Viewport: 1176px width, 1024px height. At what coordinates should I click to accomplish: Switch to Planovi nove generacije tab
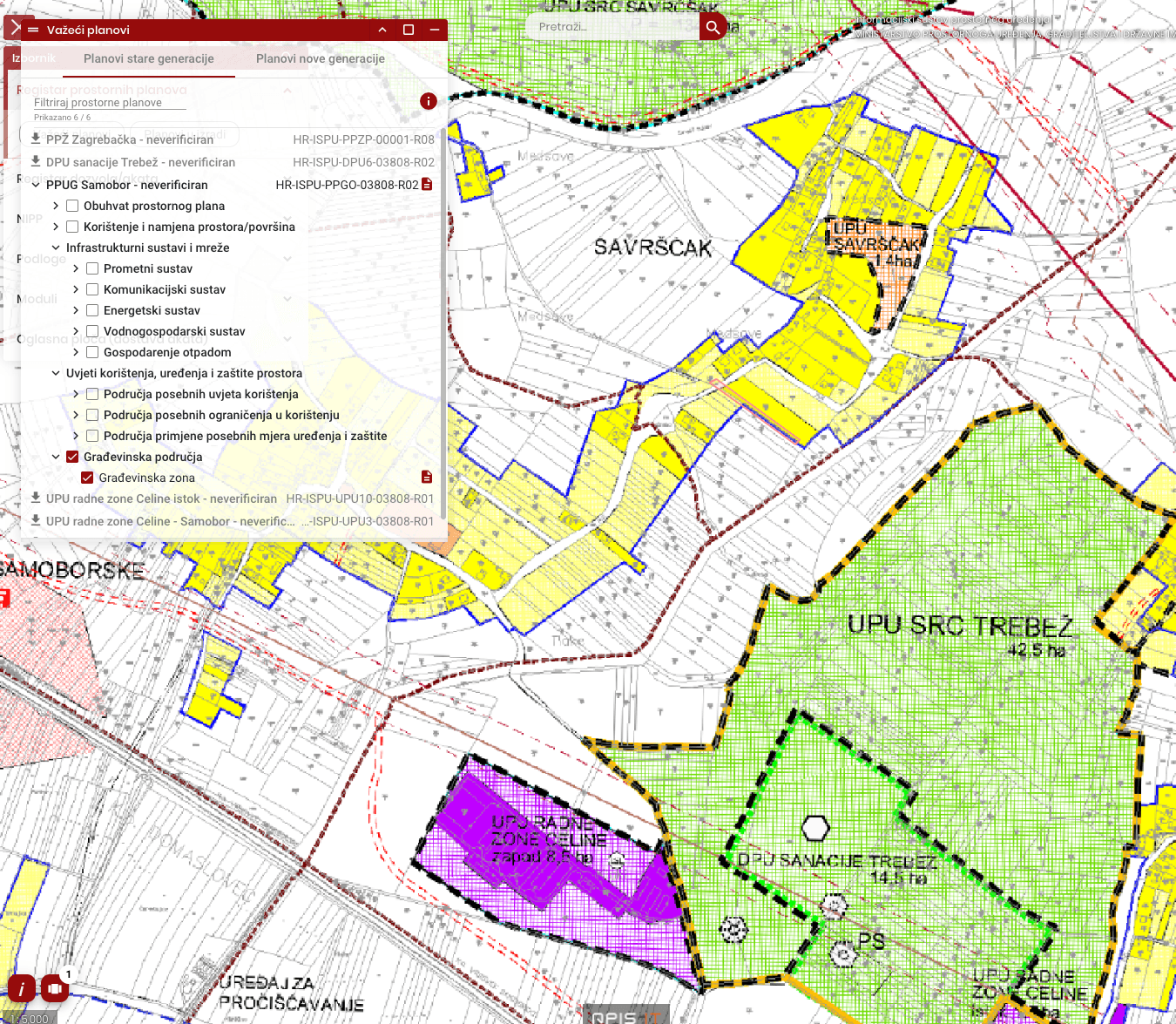321,58
